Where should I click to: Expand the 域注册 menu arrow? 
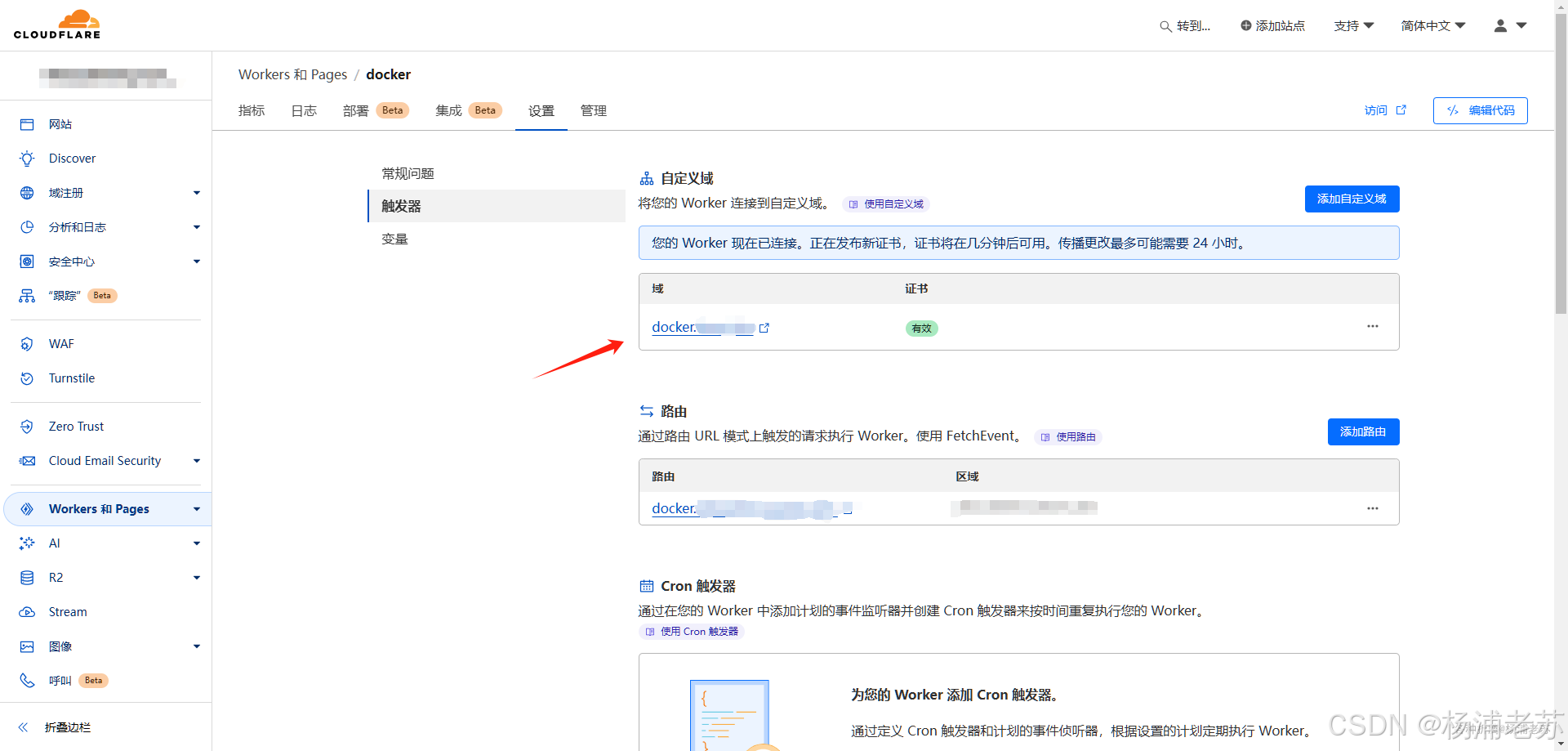click(197, 193)
